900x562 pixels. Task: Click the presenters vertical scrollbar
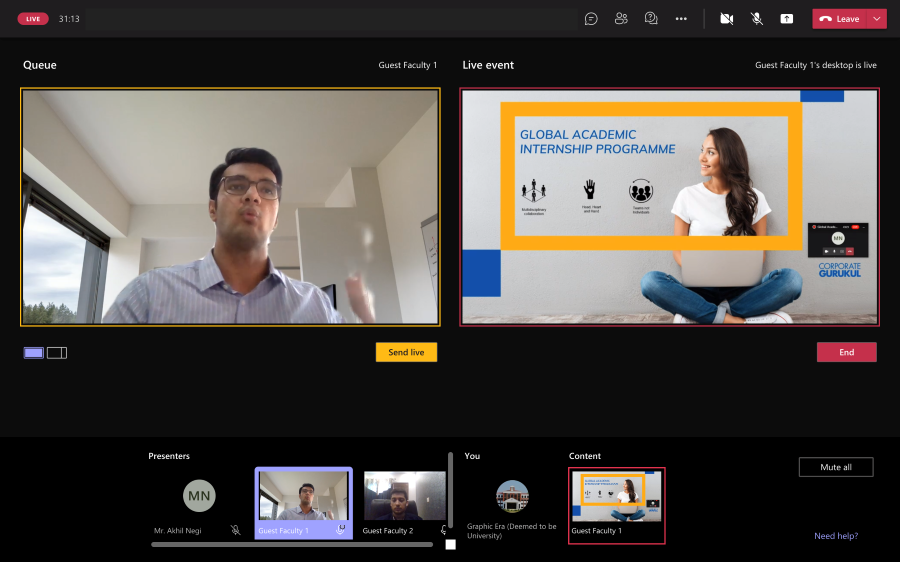coord(451,490)
